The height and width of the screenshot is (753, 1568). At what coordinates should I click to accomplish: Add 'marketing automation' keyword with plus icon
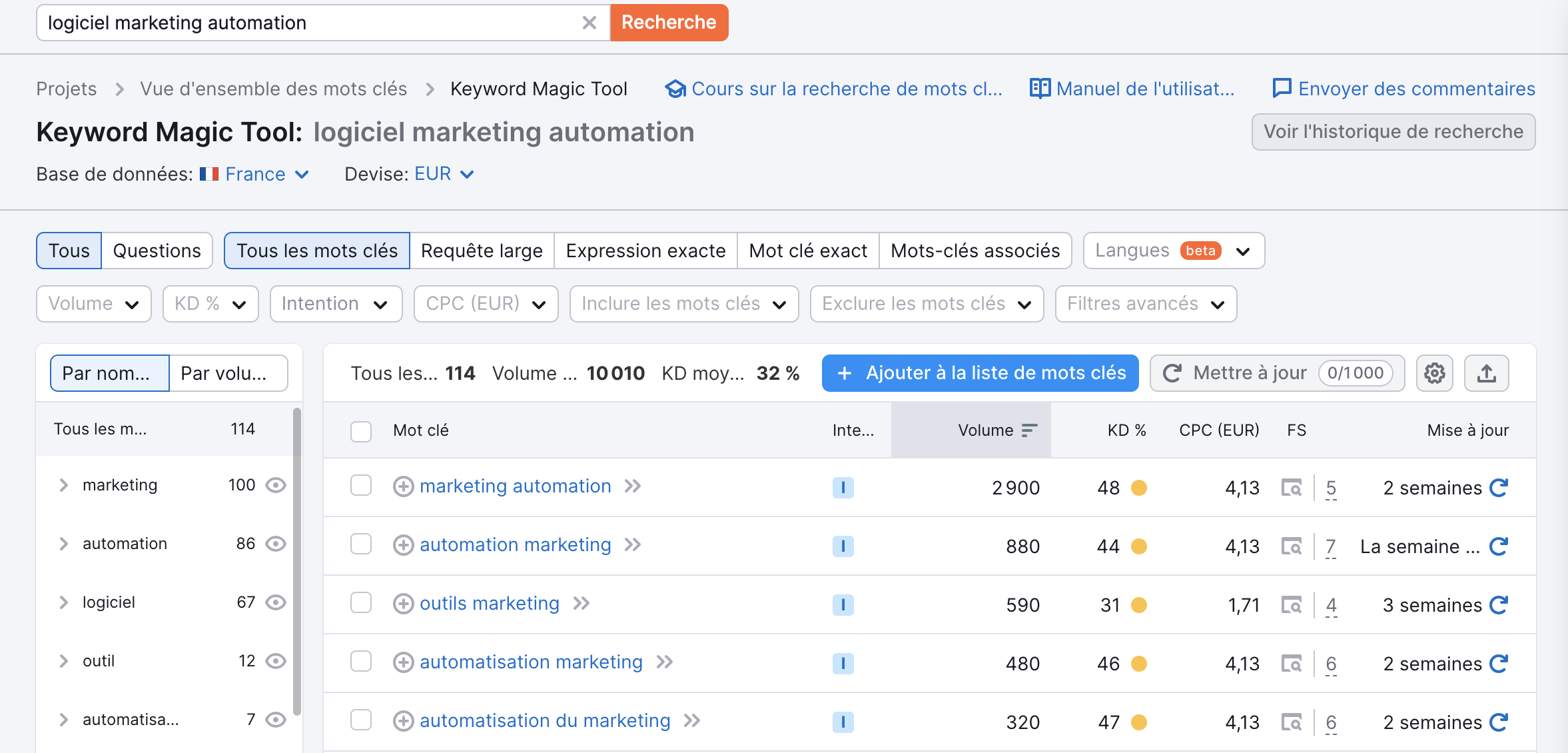click(x=403, y=487)
